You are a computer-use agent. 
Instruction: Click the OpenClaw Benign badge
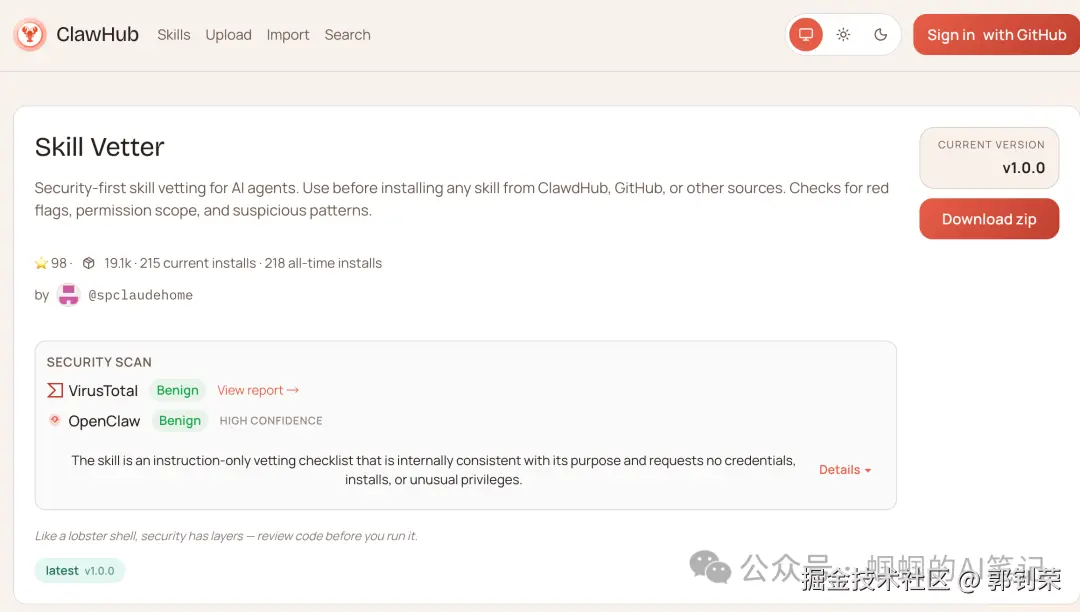[x=180, y=421]
